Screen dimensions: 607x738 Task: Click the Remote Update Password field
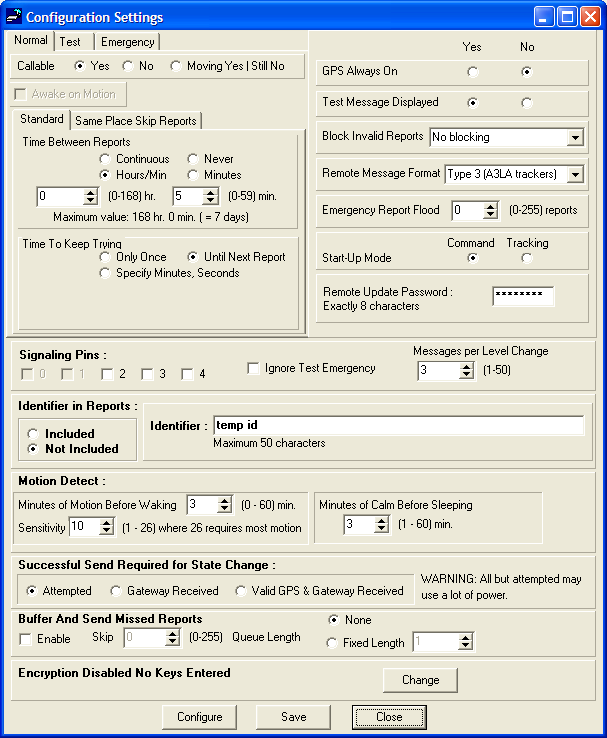pyautogui.click(x=523, y=297)
